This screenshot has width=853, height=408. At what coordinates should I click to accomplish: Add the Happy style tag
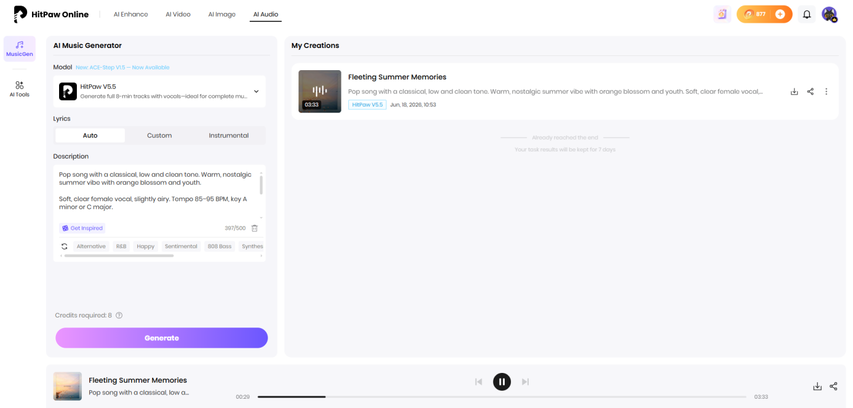tap(145, 246)
